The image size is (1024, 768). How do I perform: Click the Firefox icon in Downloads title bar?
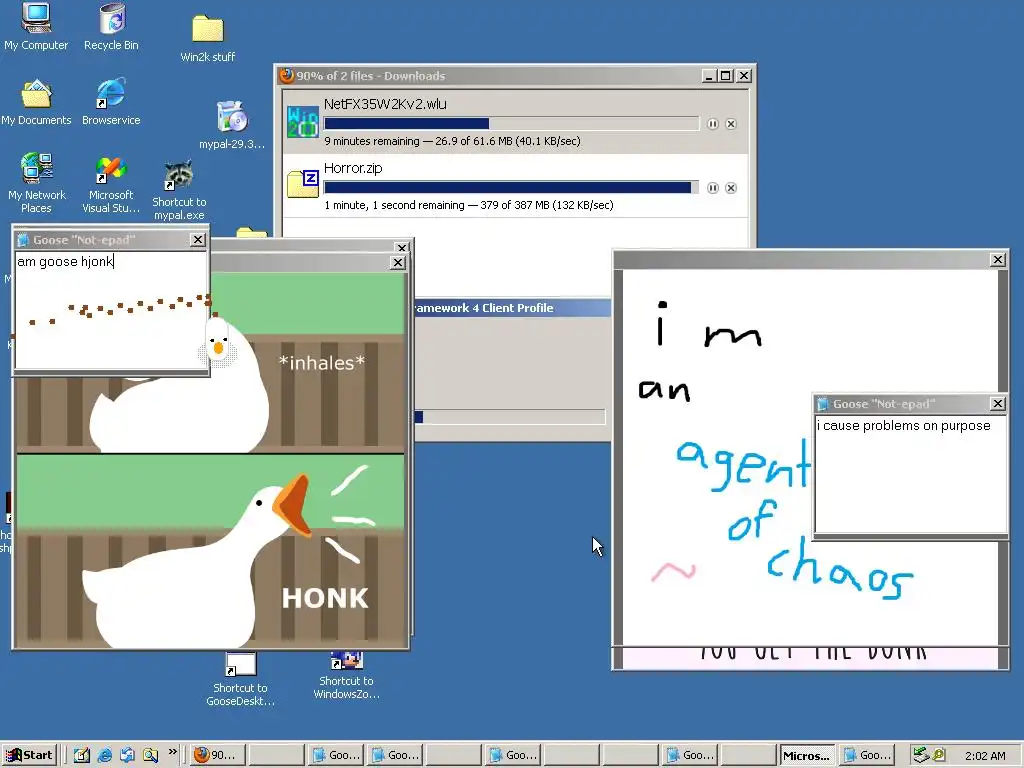286,76
